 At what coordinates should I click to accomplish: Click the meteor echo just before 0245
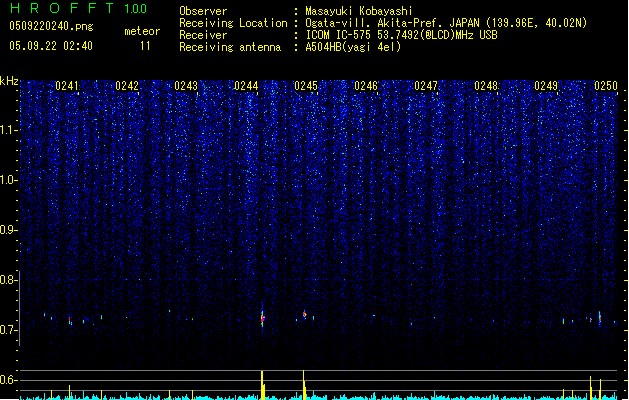tap(304, 315)
